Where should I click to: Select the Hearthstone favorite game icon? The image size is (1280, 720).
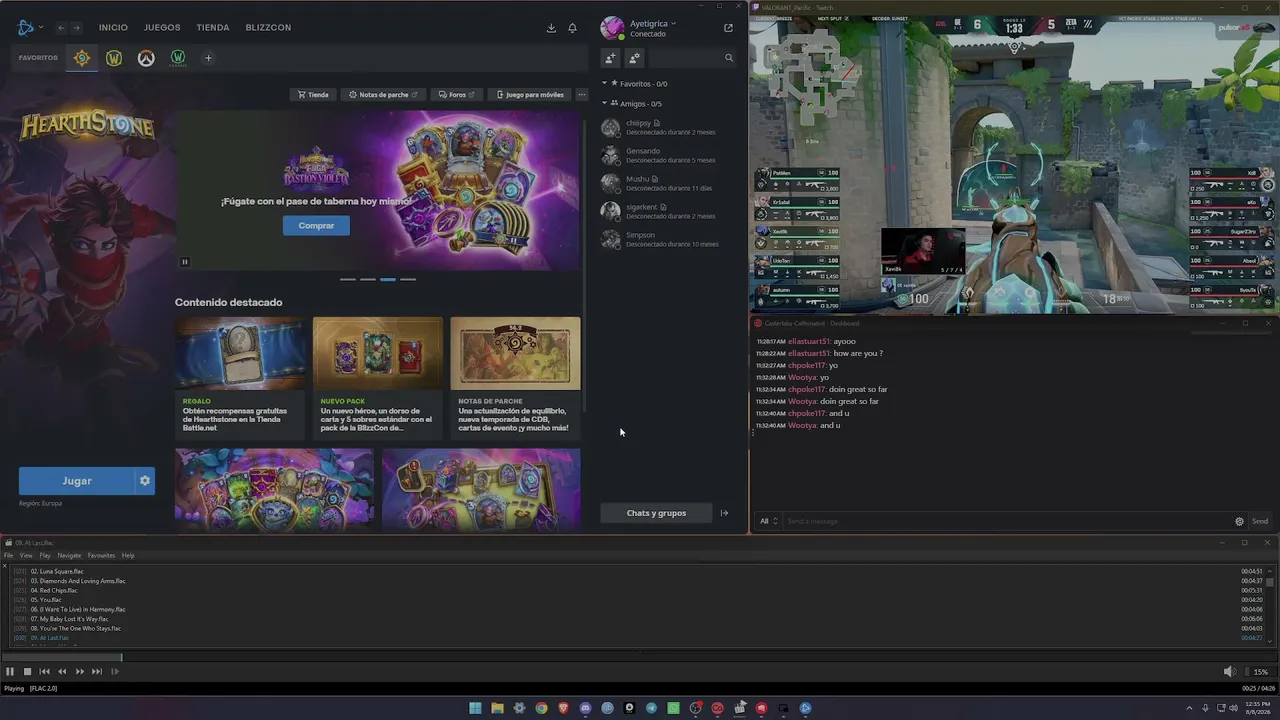[82, 58]
